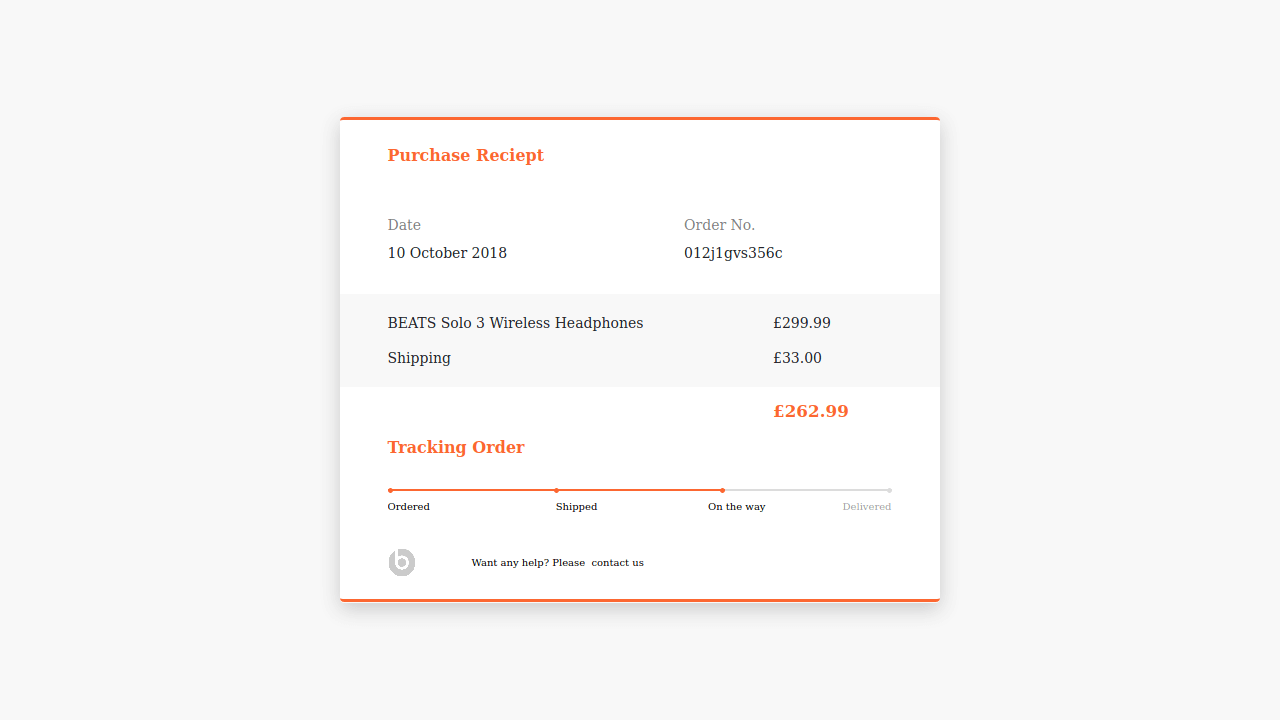
Task: Click the £33.00 shipping cost
Action: 797,357
